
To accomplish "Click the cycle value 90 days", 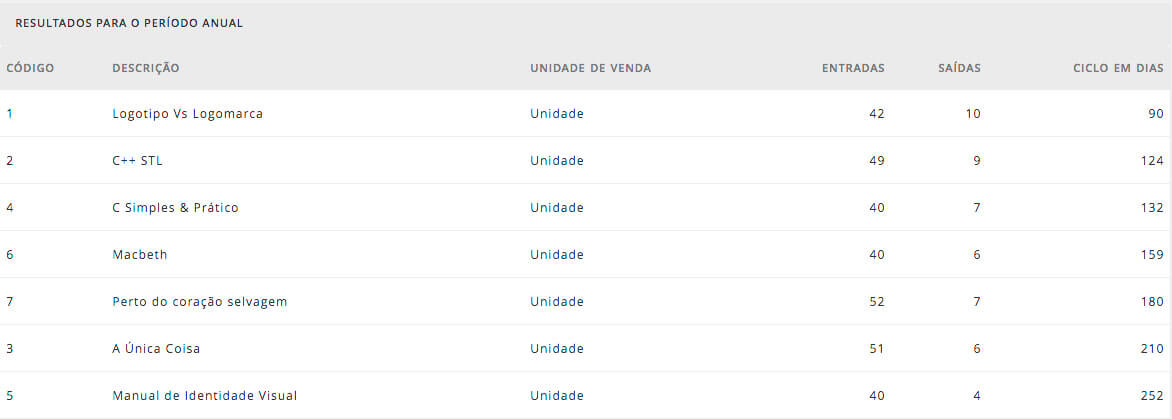I will click(x=1156, y=114).
